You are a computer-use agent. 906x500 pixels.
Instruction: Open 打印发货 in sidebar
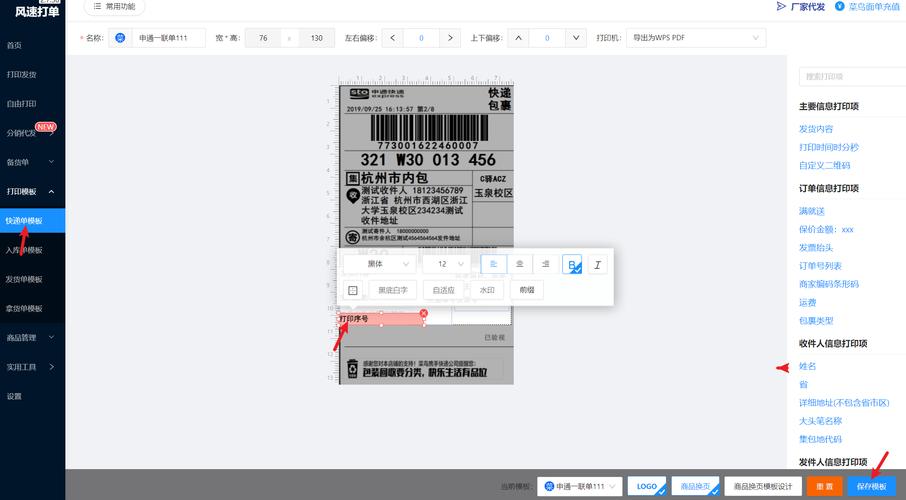click(x=21, y=75)
